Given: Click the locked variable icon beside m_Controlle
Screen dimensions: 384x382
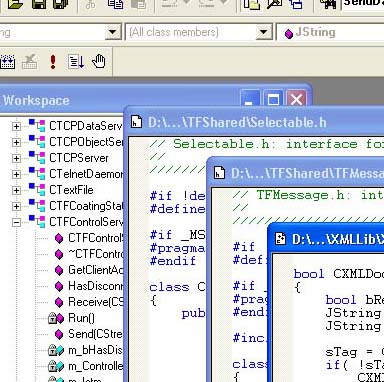Looking at the screenshot, I should [56, 366].
